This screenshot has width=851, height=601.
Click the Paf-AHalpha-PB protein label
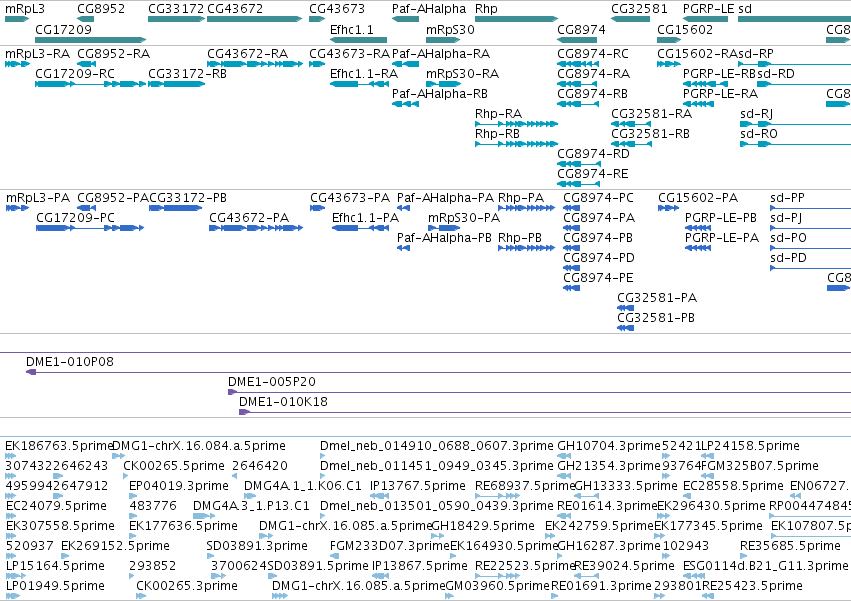pos(444,238)
